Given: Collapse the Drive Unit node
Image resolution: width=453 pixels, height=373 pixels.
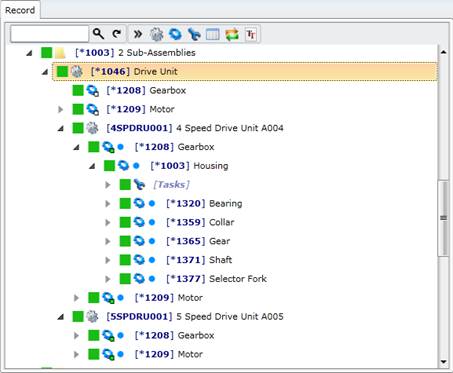Looking at the screenshot, I should (45, 72).
